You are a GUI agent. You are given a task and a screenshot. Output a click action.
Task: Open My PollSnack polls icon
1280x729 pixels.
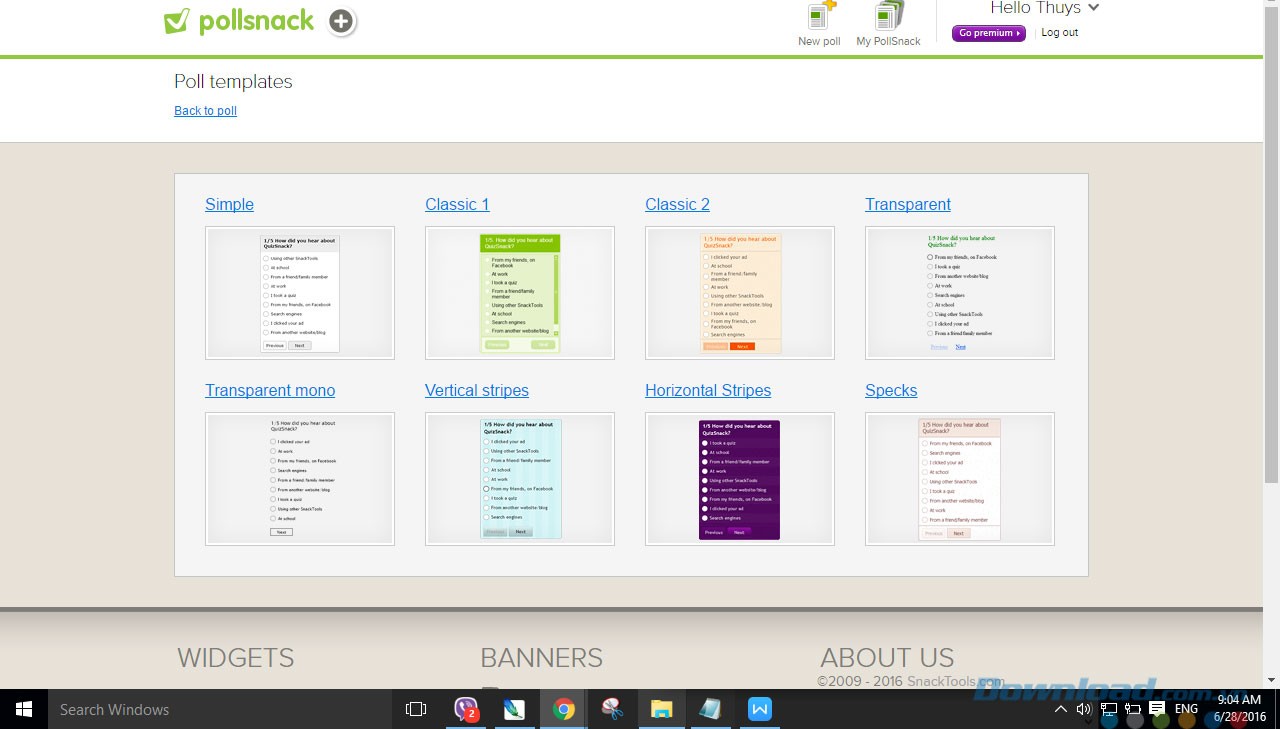pos(888,18)
